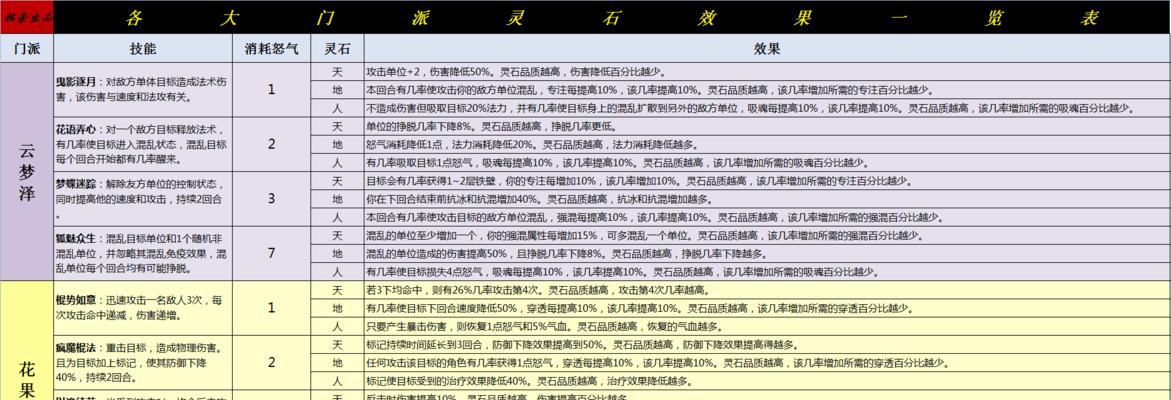Select effect 本回合有几率使攻击你的敌方单位混乱
Screen dimensions: 1171x400
767,90
